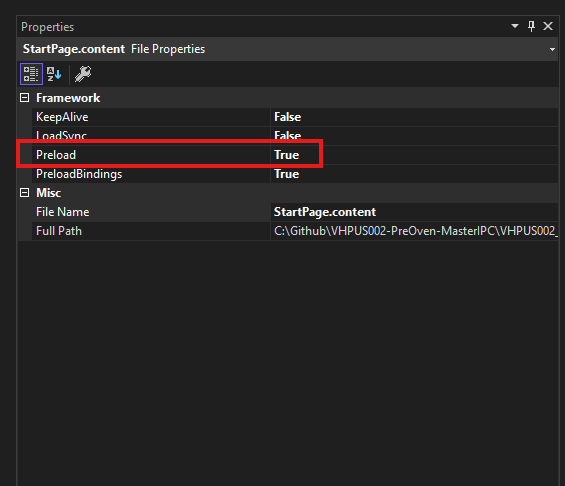Select the KeepAlive property name

click(x=62, y=117)
